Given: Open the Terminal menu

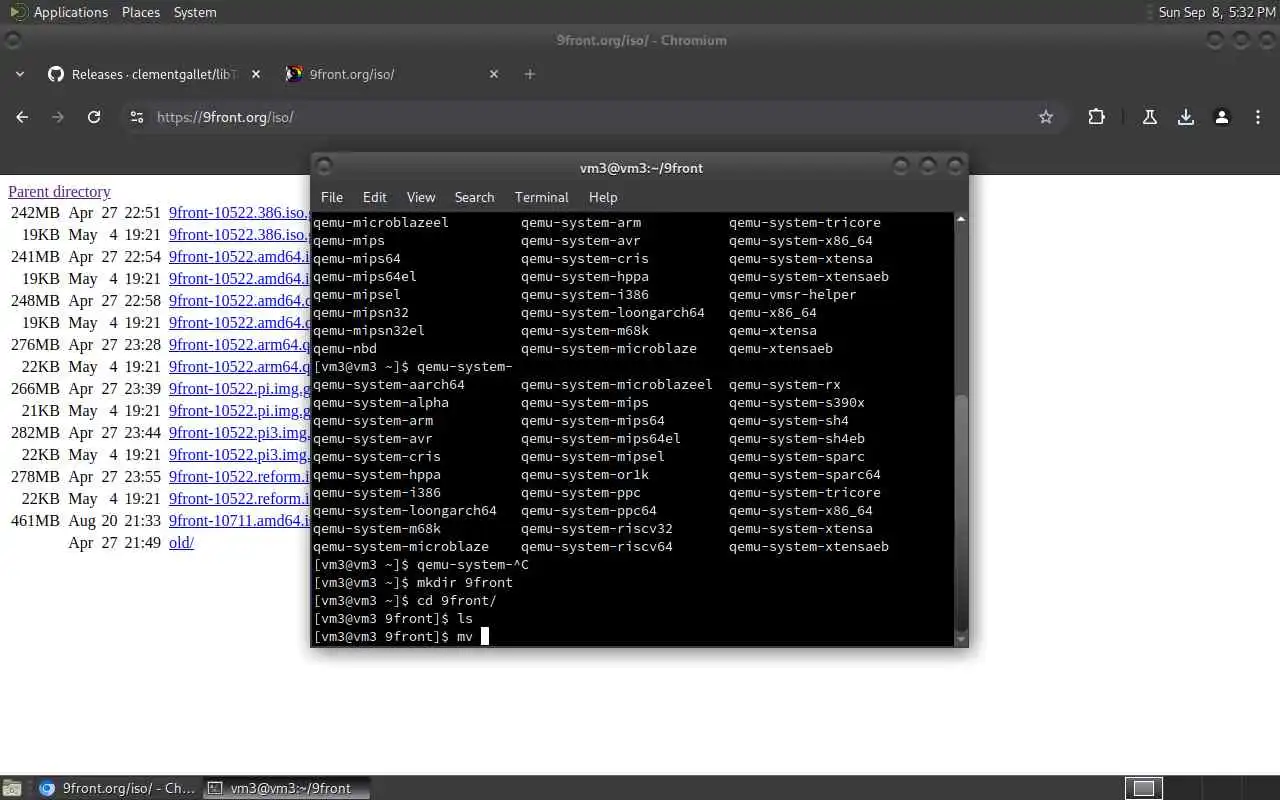Looking at the screenshot, I should click(542, 197).
